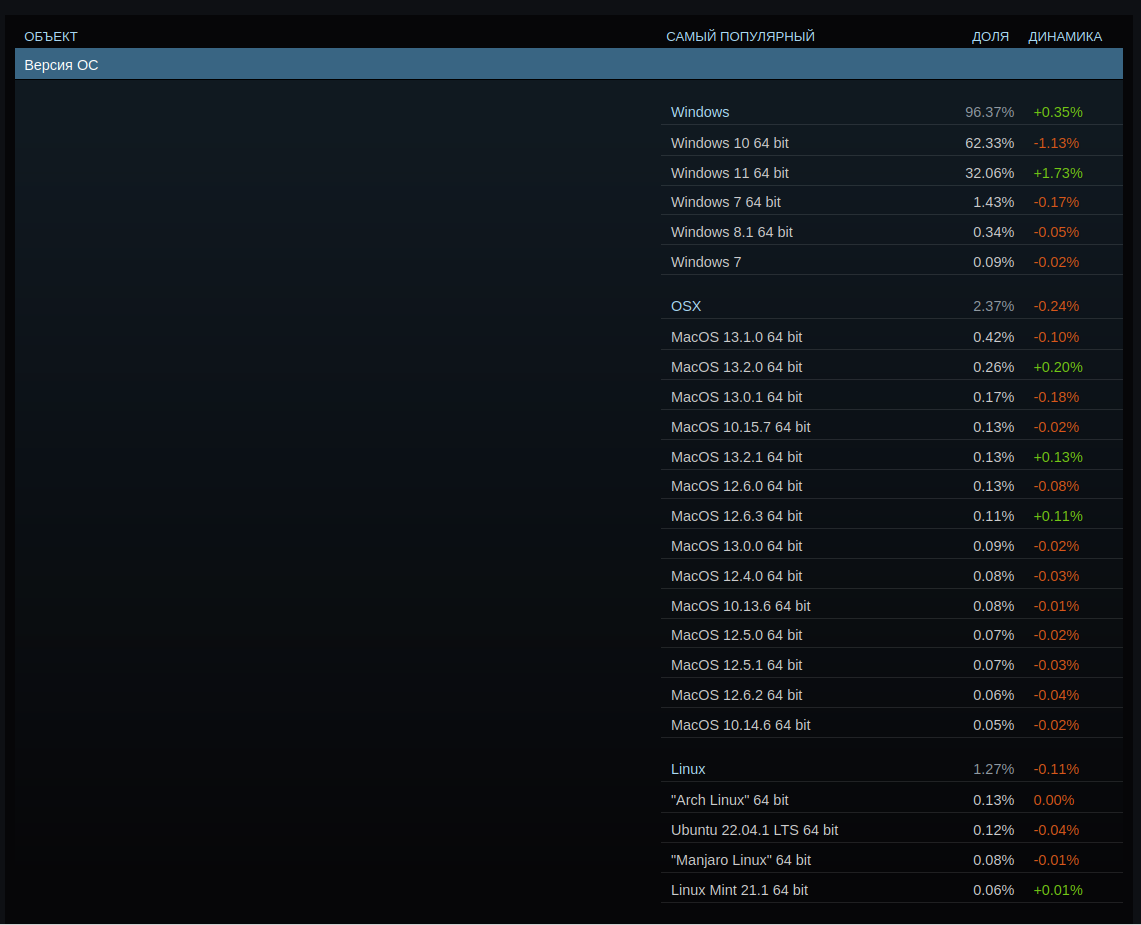Select the Windows 7 64 bit row
The image size is (1141, 925).
click(x=891, y=202)
